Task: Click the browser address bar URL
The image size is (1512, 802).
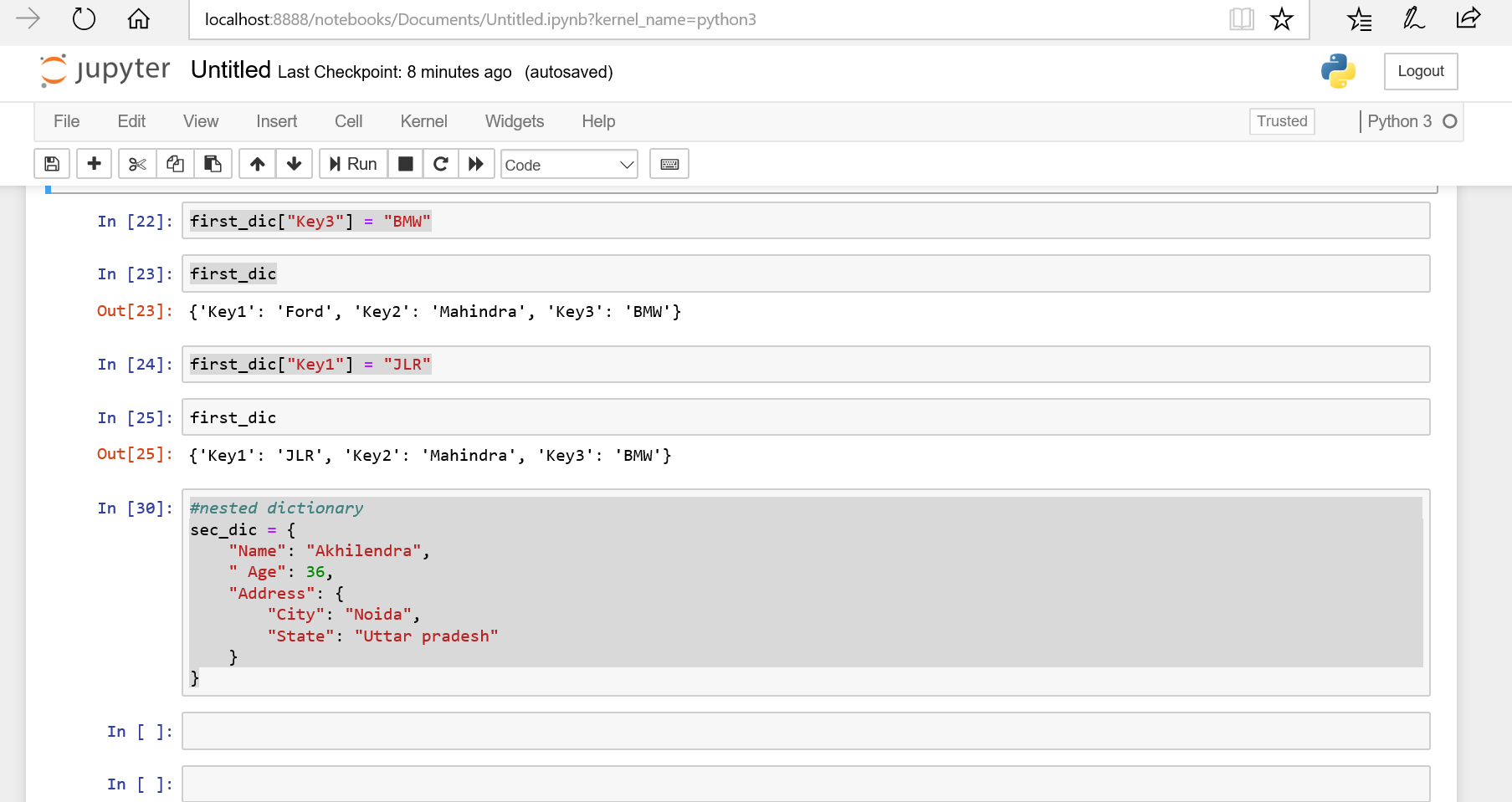Action: [480, 19]
